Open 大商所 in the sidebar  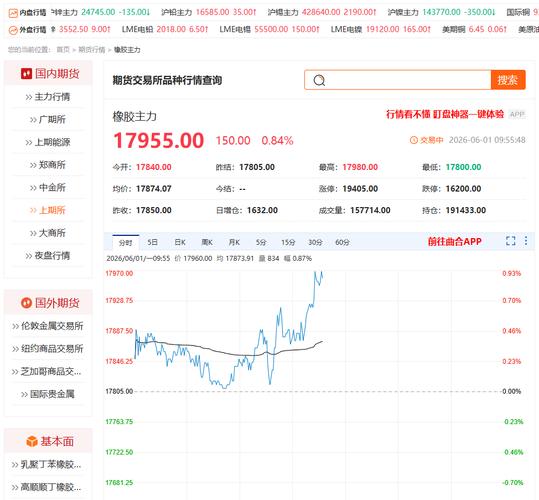(48, 233)
